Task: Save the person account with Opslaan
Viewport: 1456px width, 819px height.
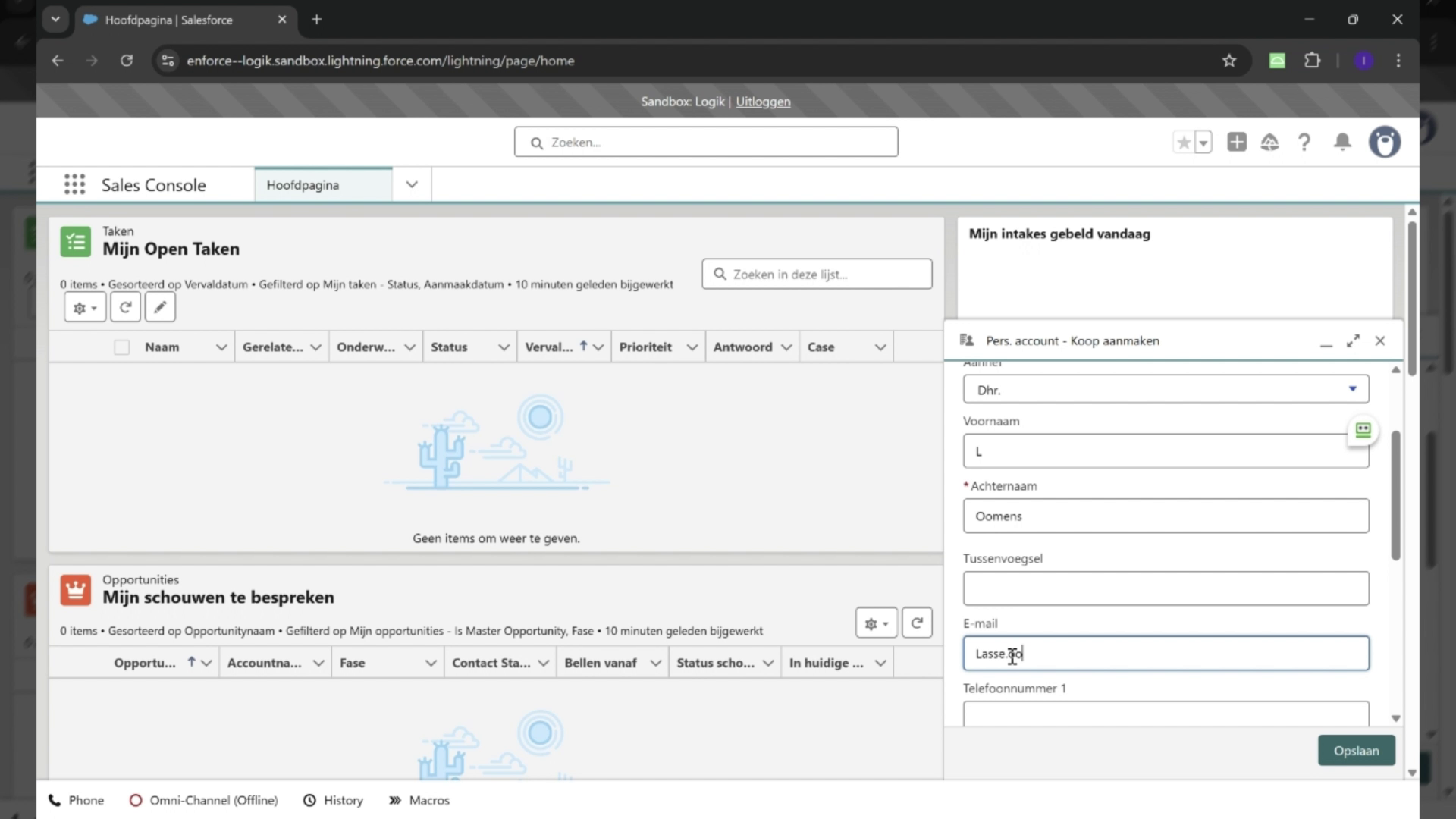Action: [1356, 750]
